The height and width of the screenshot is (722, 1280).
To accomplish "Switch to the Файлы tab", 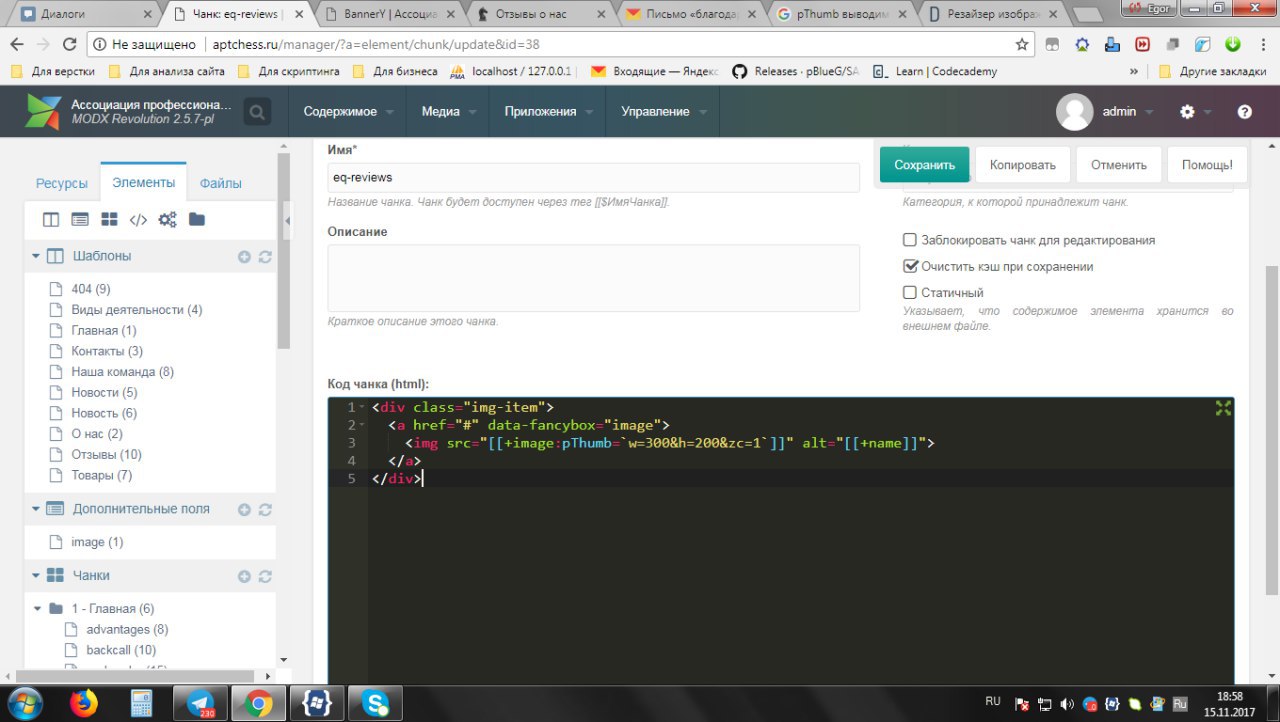I will point(220,184).
